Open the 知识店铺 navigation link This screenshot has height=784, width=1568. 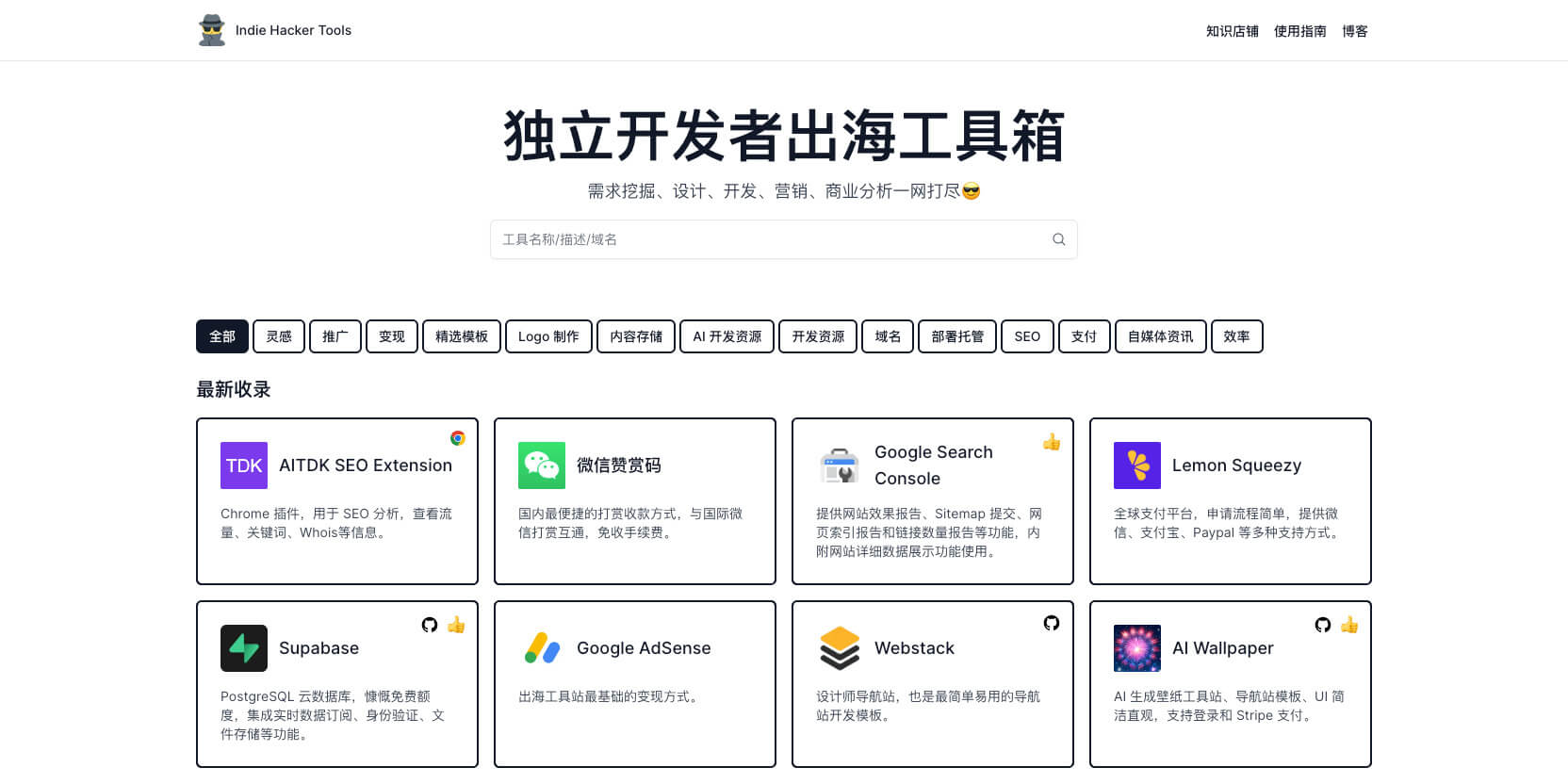1233,31
